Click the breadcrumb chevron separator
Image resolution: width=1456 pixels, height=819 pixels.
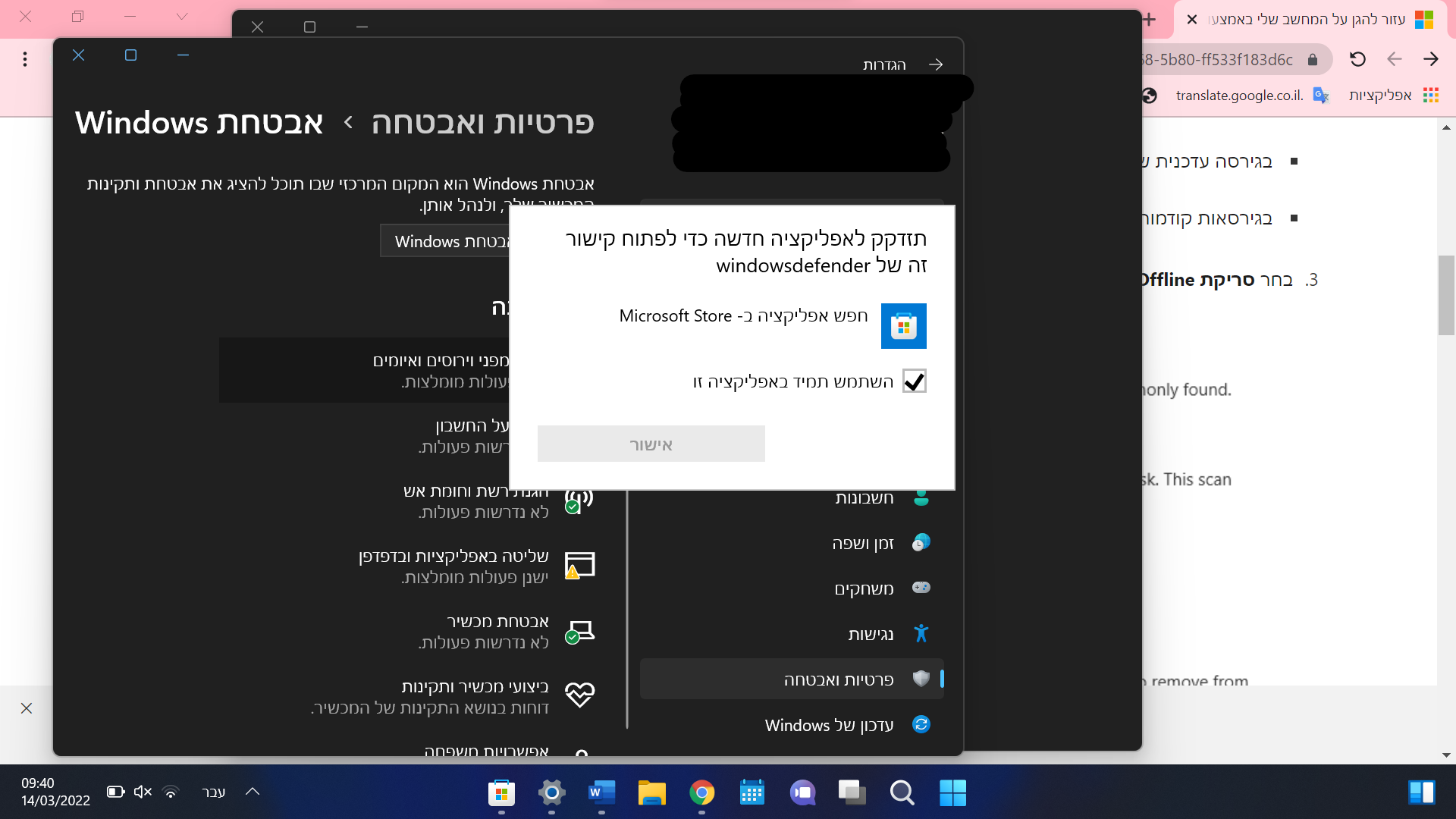pyautogui.click(x=348, y=122)
